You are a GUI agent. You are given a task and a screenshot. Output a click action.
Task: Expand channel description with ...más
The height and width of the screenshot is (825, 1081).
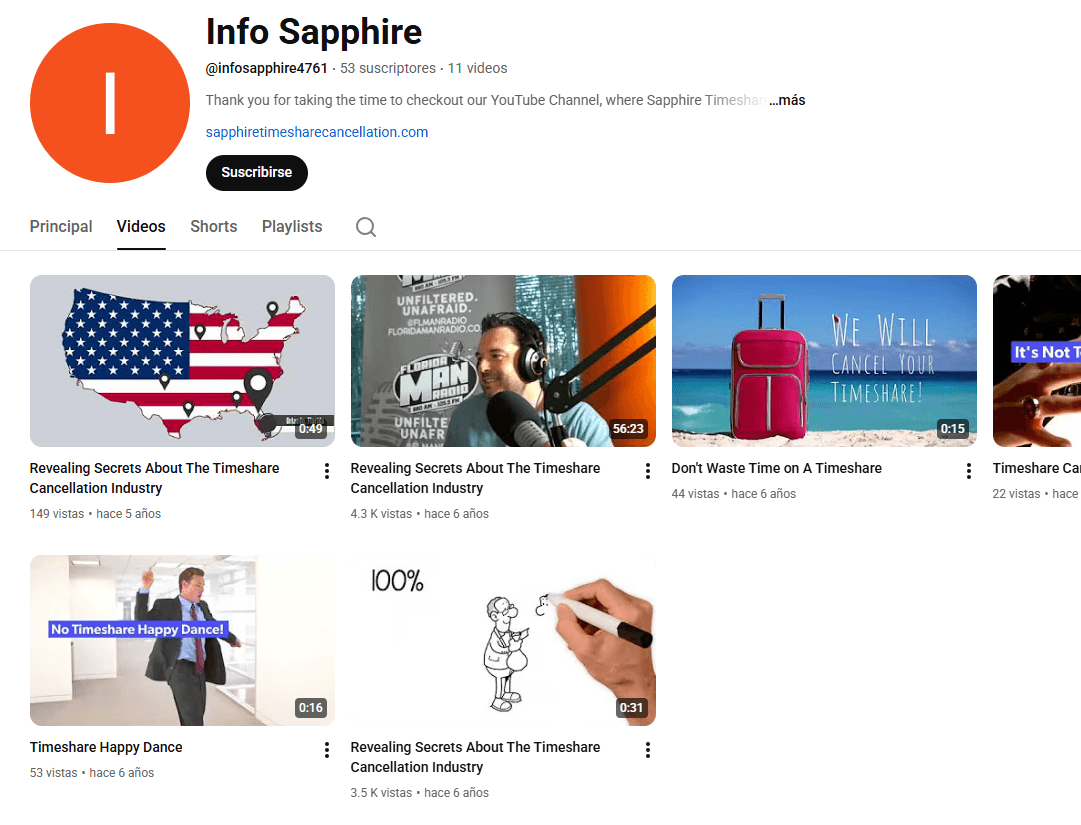pyautogui.click(x=787, y=100)
